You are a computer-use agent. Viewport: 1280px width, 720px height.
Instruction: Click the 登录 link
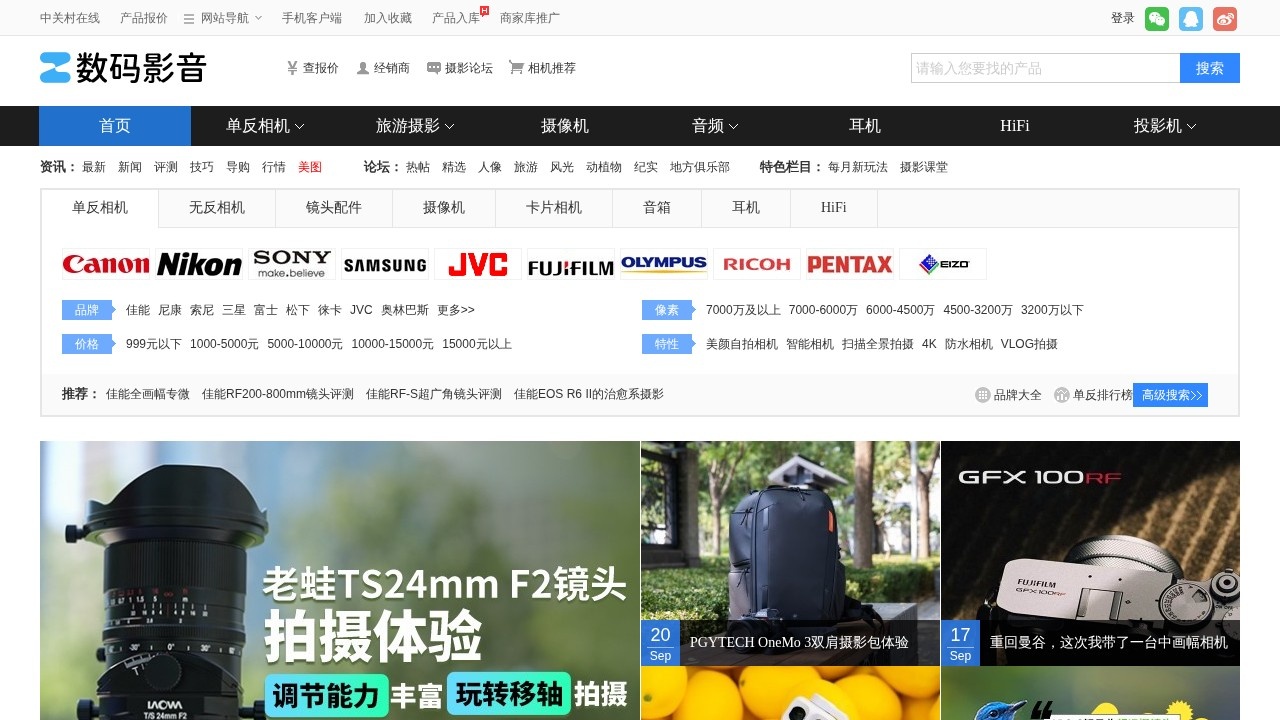(1123, 18)
